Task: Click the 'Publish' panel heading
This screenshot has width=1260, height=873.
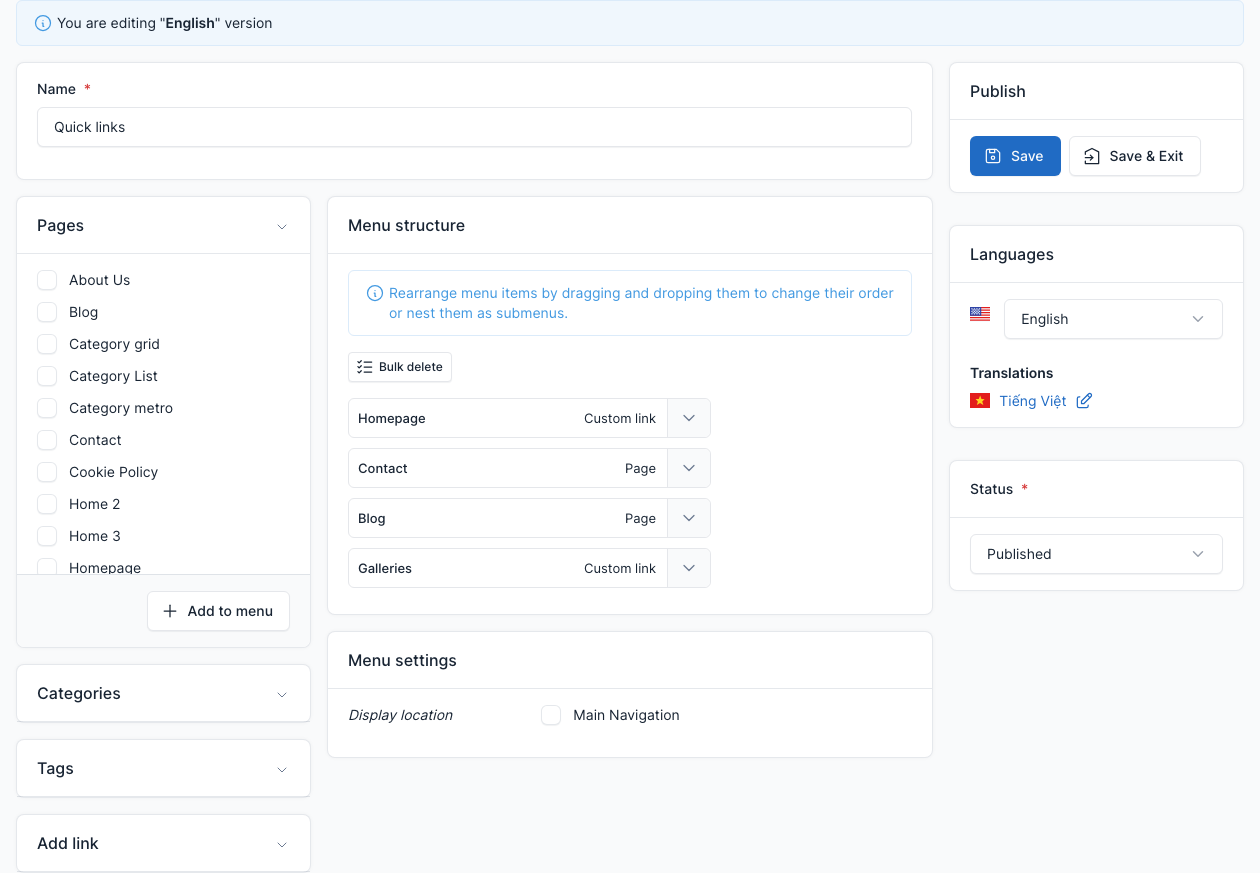Action: pyautogui.click(x=998, y=91)
